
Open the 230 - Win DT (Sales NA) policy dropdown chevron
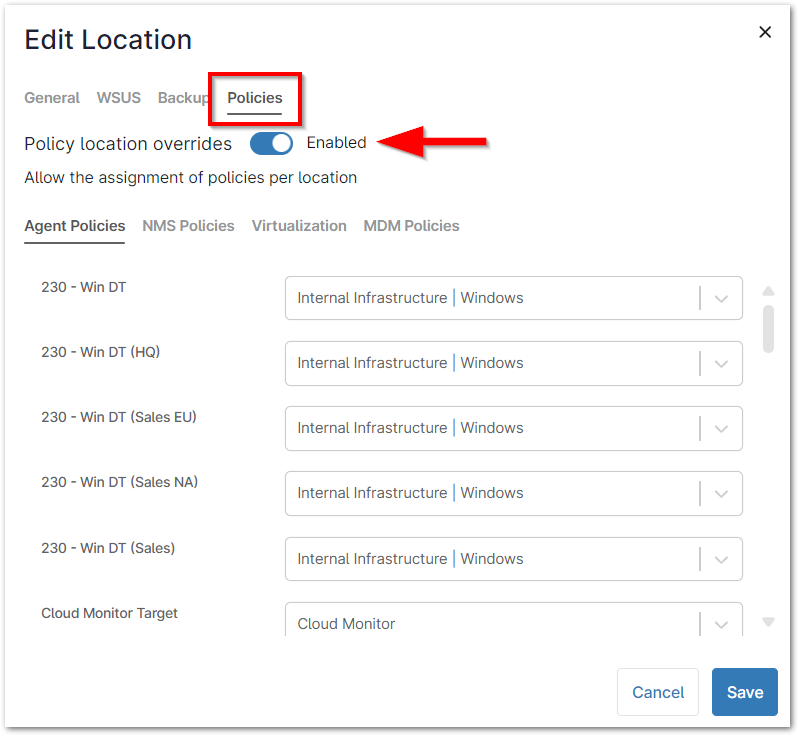(x=721, y=493)
